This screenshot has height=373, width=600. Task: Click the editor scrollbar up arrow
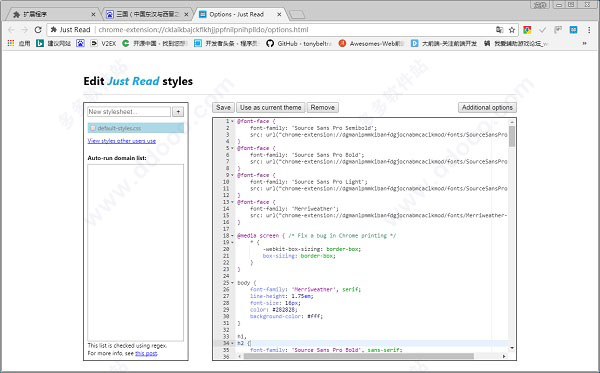click(x=512, y=122)
